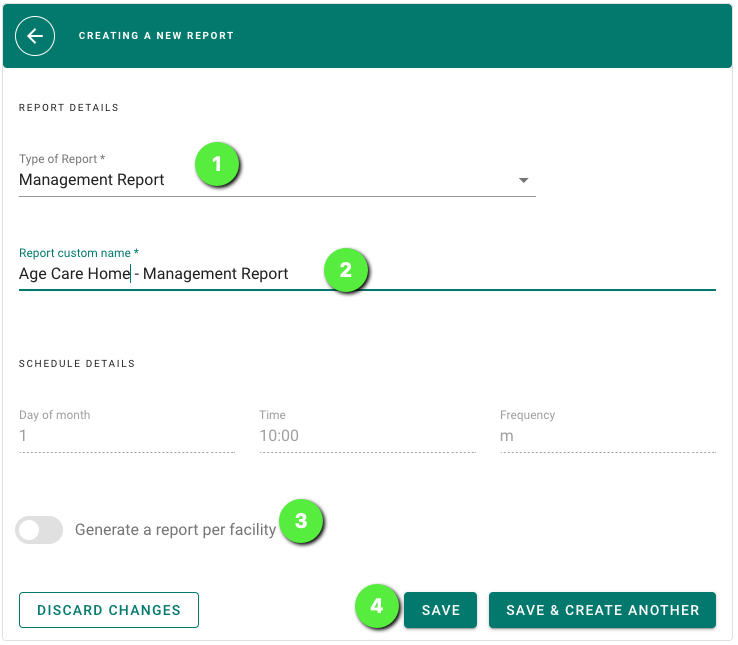Screen dimensions: 738x645
Task: Click the Report Details heading
Action: (x=69, y=108)
